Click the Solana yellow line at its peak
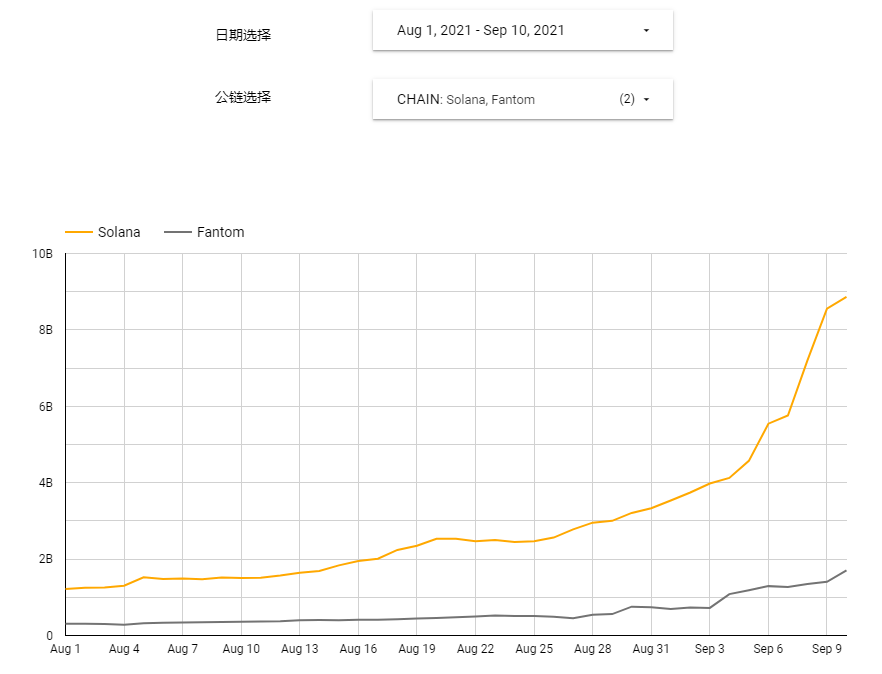Screen dimensions: 882x674 pos(845,297)
